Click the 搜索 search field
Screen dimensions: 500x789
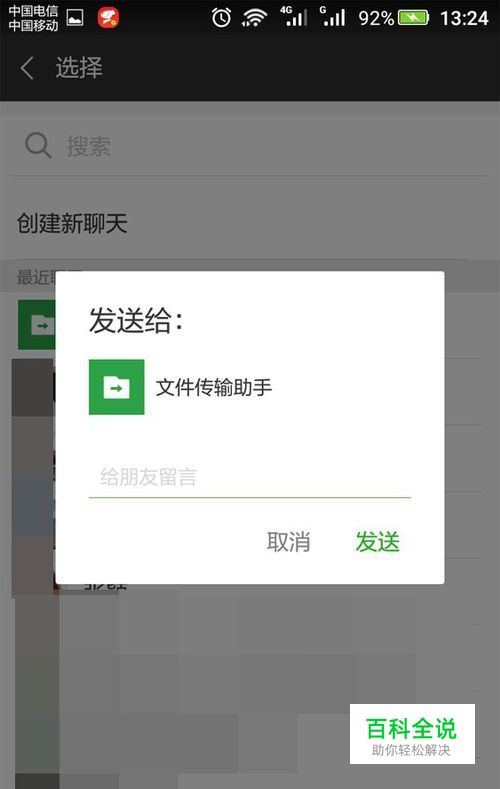click(249, 146)
